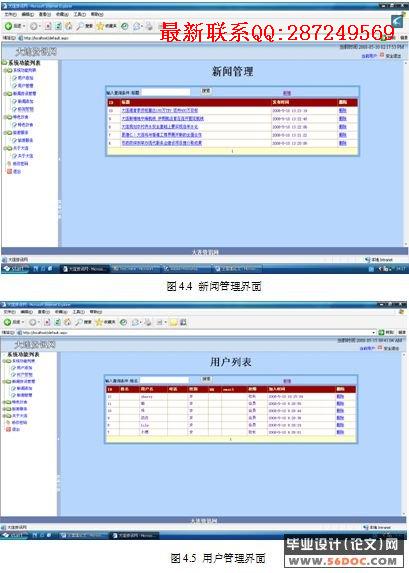Image resolution: width=409 pixels, height=573 pixels.
Task: Click the Start button below the 用户列表 window
Action: [x=15, y=535]
